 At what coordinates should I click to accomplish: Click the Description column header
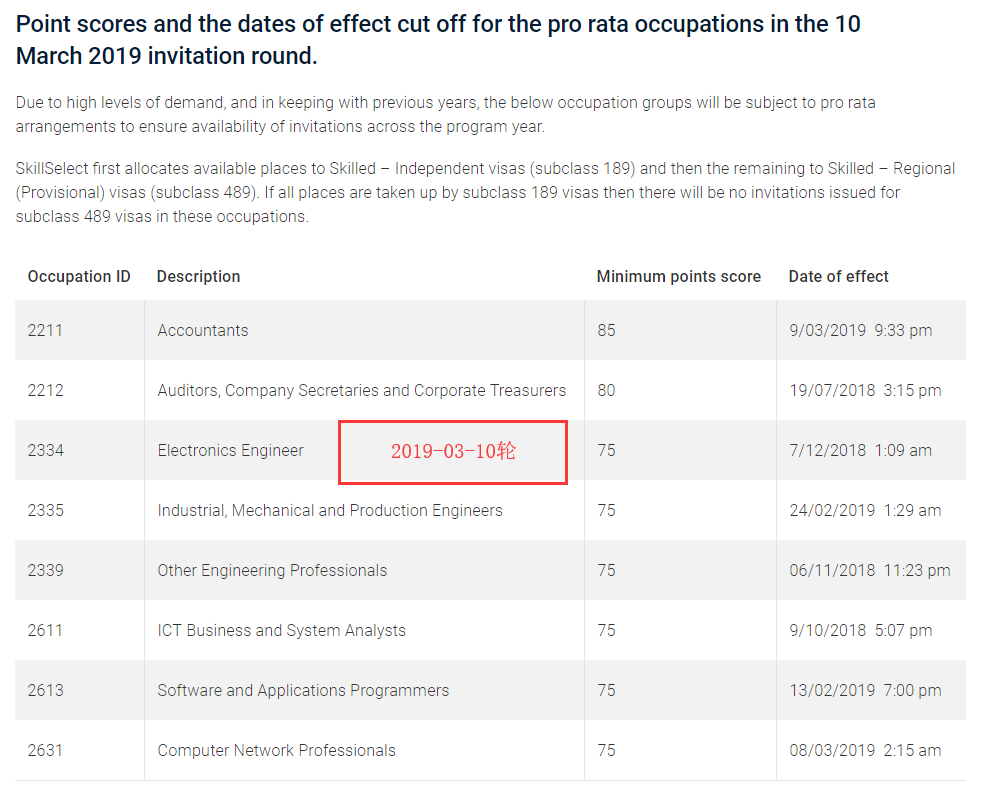(198, 276)
